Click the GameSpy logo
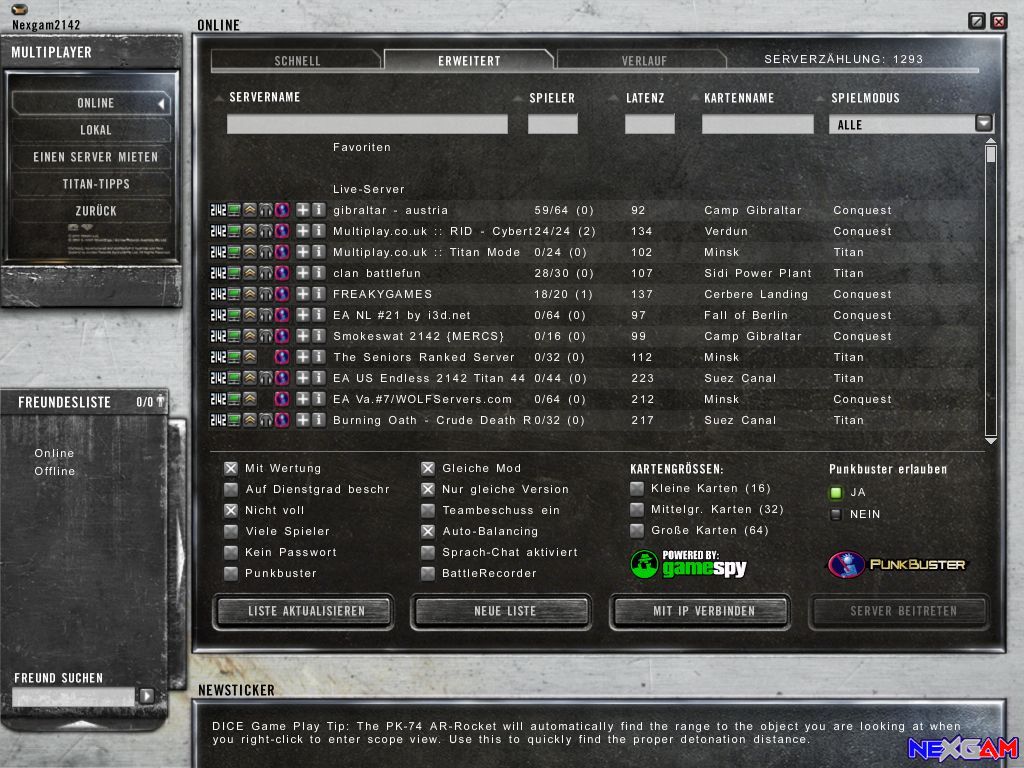This screenshot has height=768, width=1024. [688, 564]
